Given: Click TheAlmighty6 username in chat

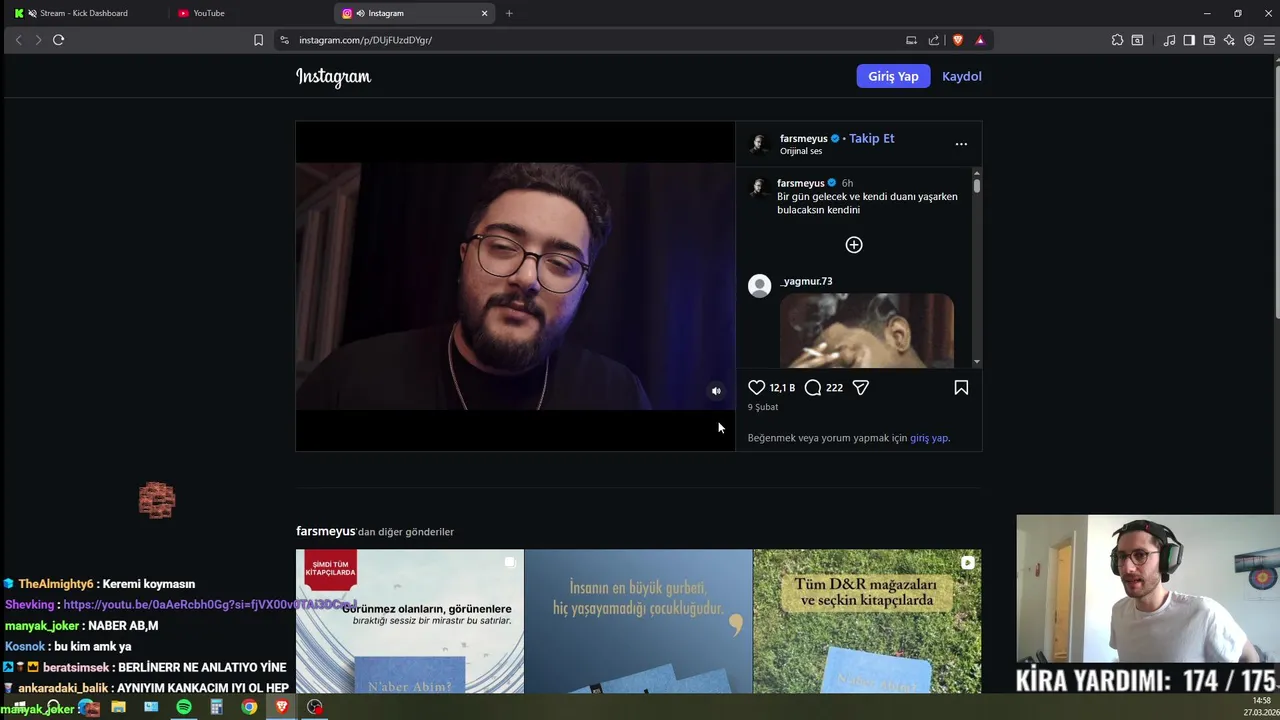Looking at the screenshot, I should 56,584.
